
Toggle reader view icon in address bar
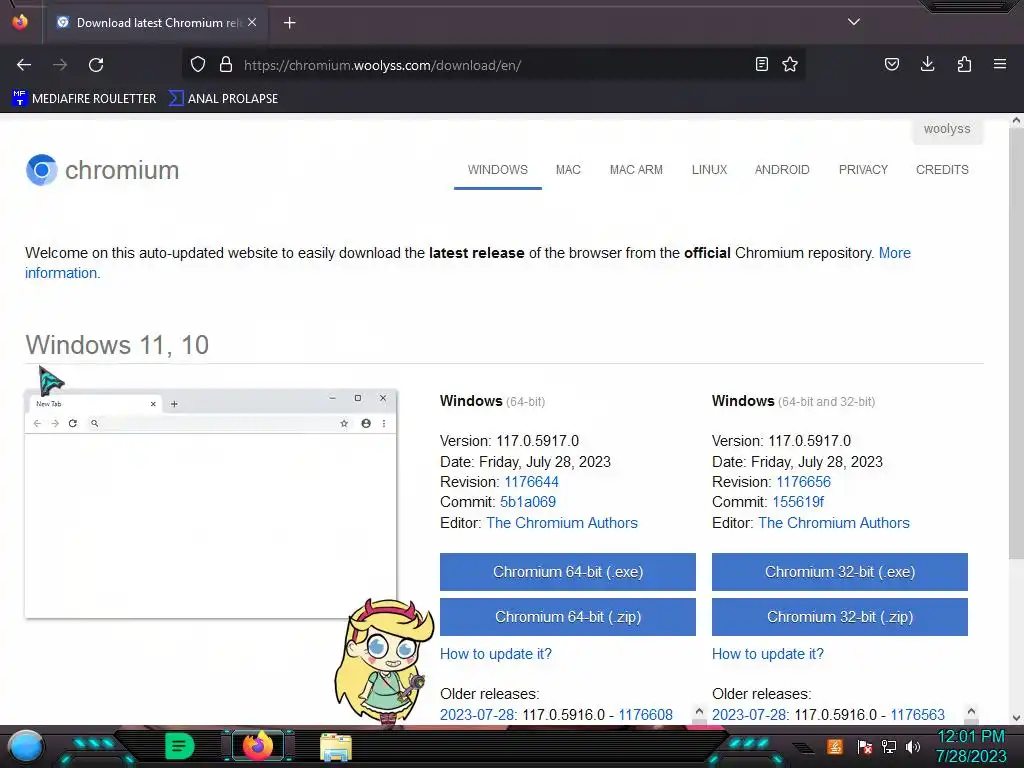tap(761, 64)
